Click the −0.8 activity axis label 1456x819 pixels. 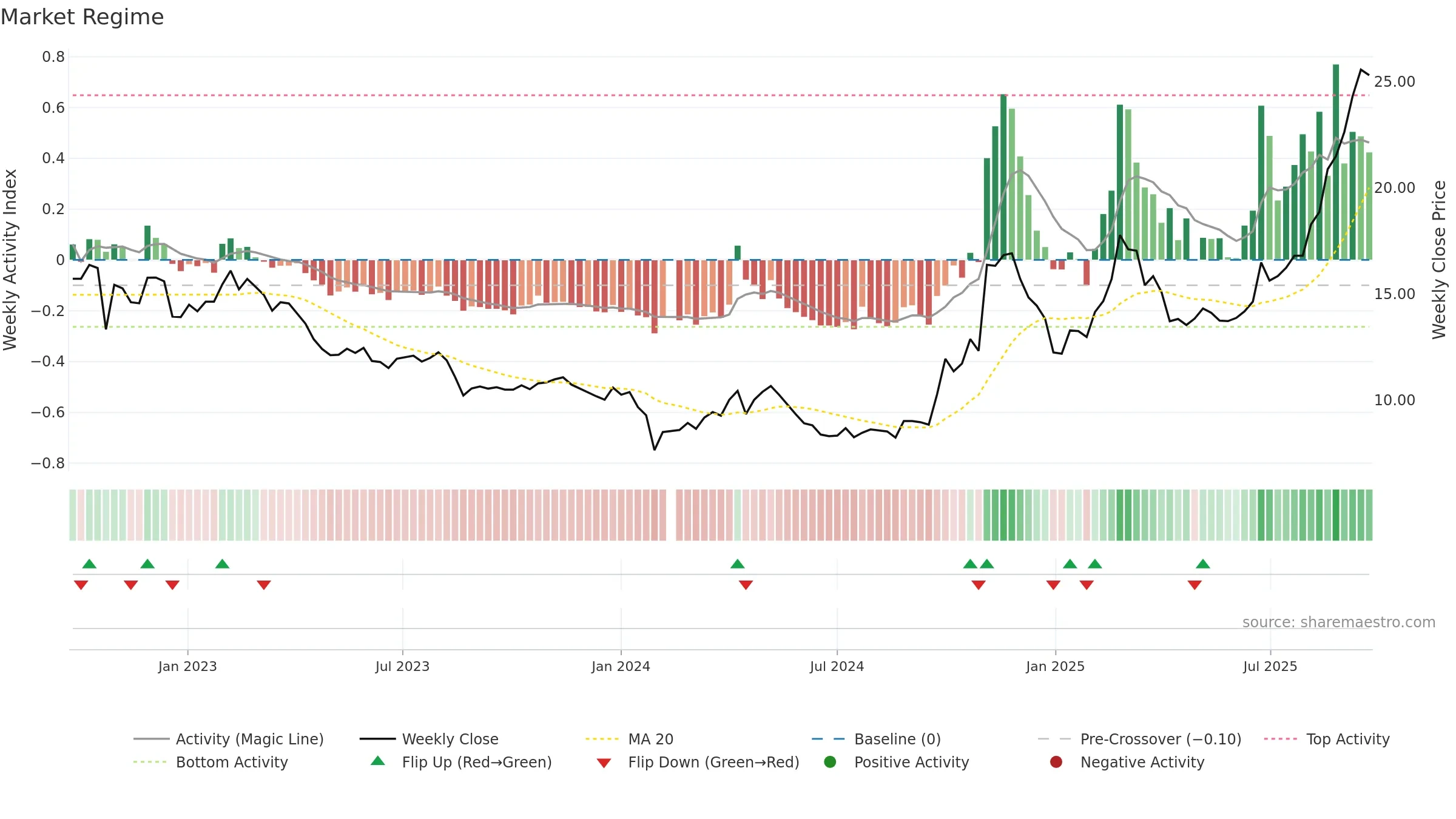click(48, 463)
